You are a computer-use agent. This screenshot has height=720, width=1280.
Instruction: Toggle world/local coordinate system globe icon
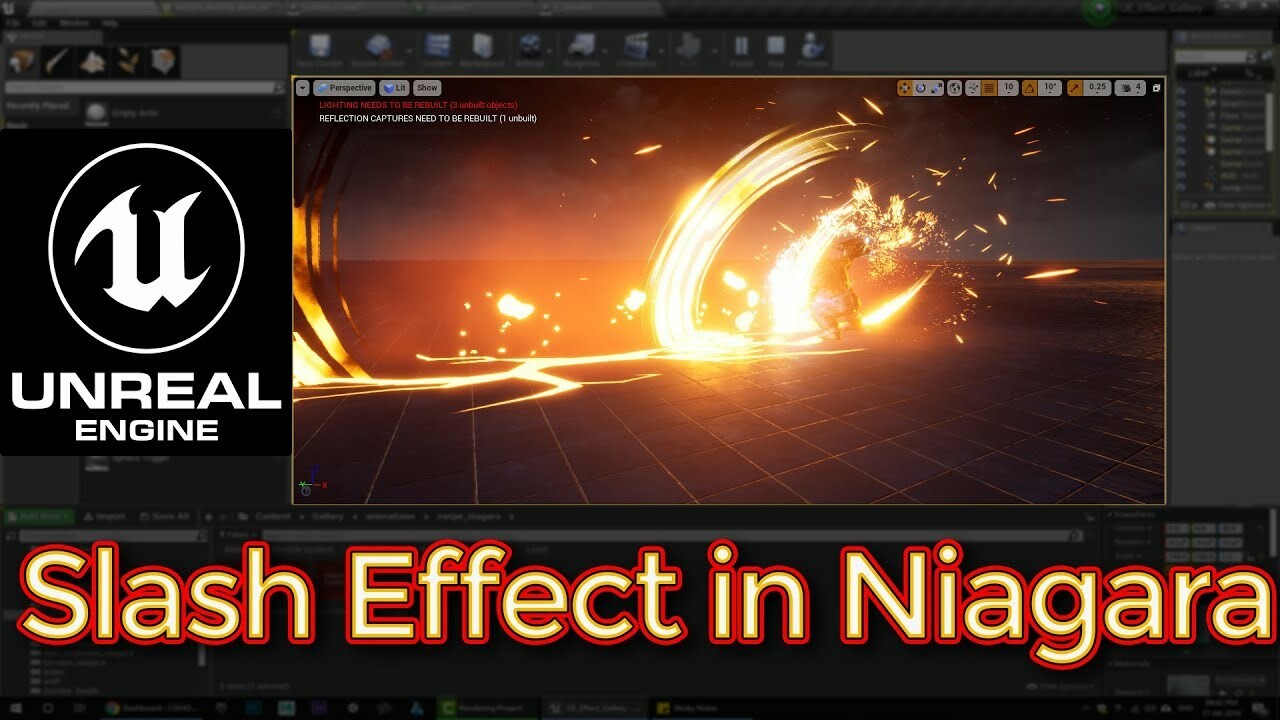coord(955,88)
